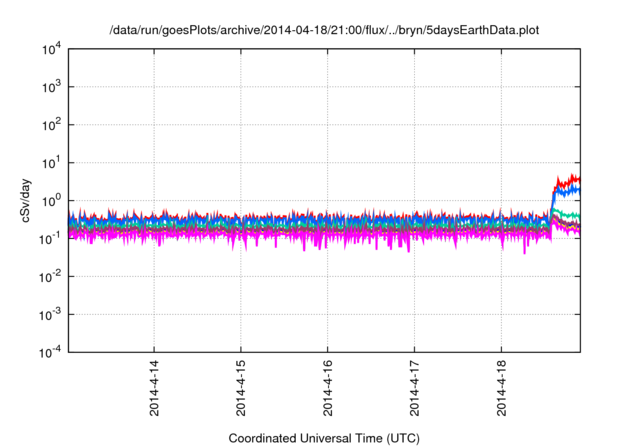Screen dimensions: 640x448
Task: Click the 2014-4-17 date tick label
Action: click(415, 388)
